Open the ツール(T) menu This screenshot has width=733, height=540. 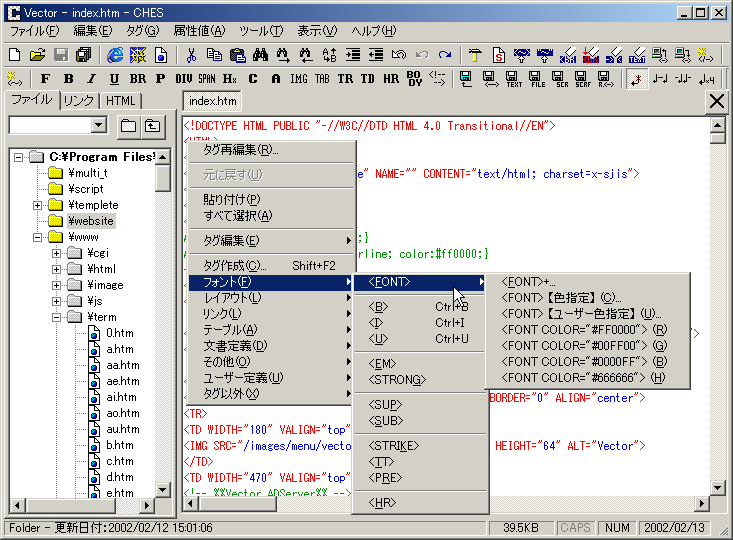261,31
